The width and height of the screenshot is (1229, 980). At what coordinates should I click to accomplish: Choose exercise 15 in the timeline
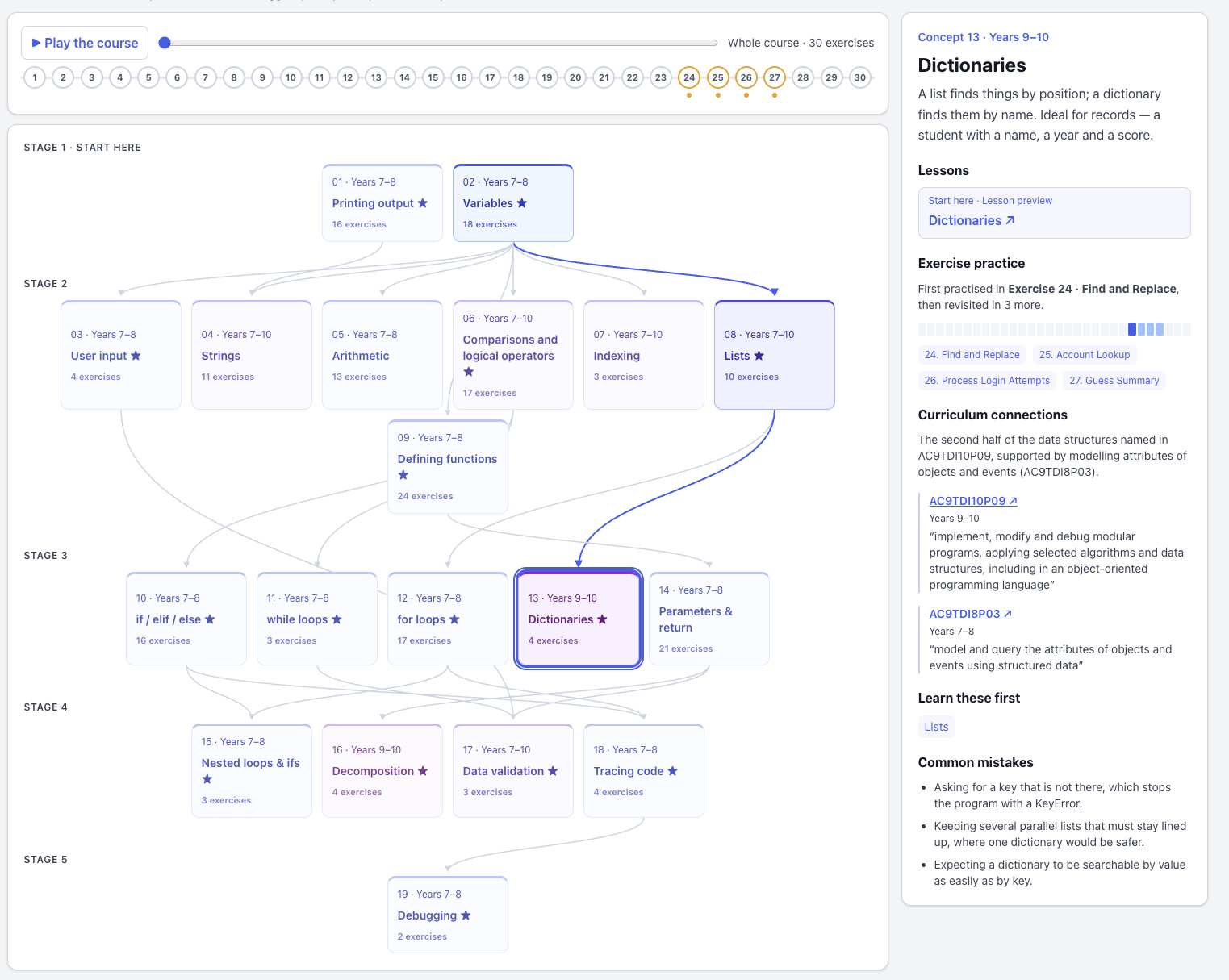click(x=433, y=77)
